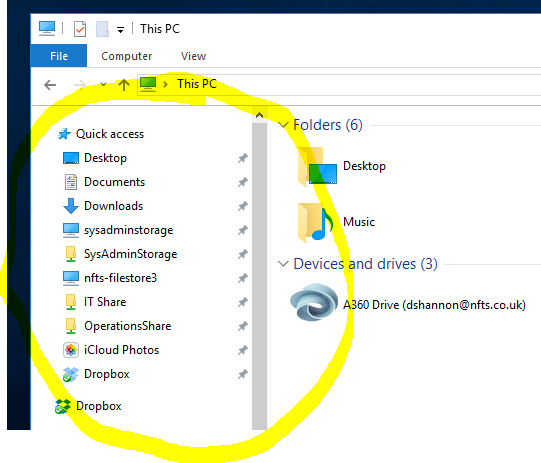Click the navigation pane scrollbar up arrow

259,116
